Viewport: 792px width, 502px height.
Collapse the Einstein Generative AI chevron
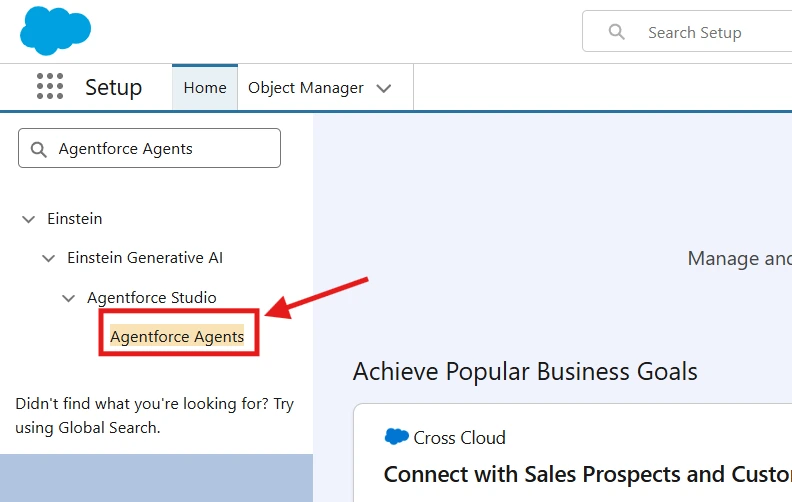pos(49,258)
